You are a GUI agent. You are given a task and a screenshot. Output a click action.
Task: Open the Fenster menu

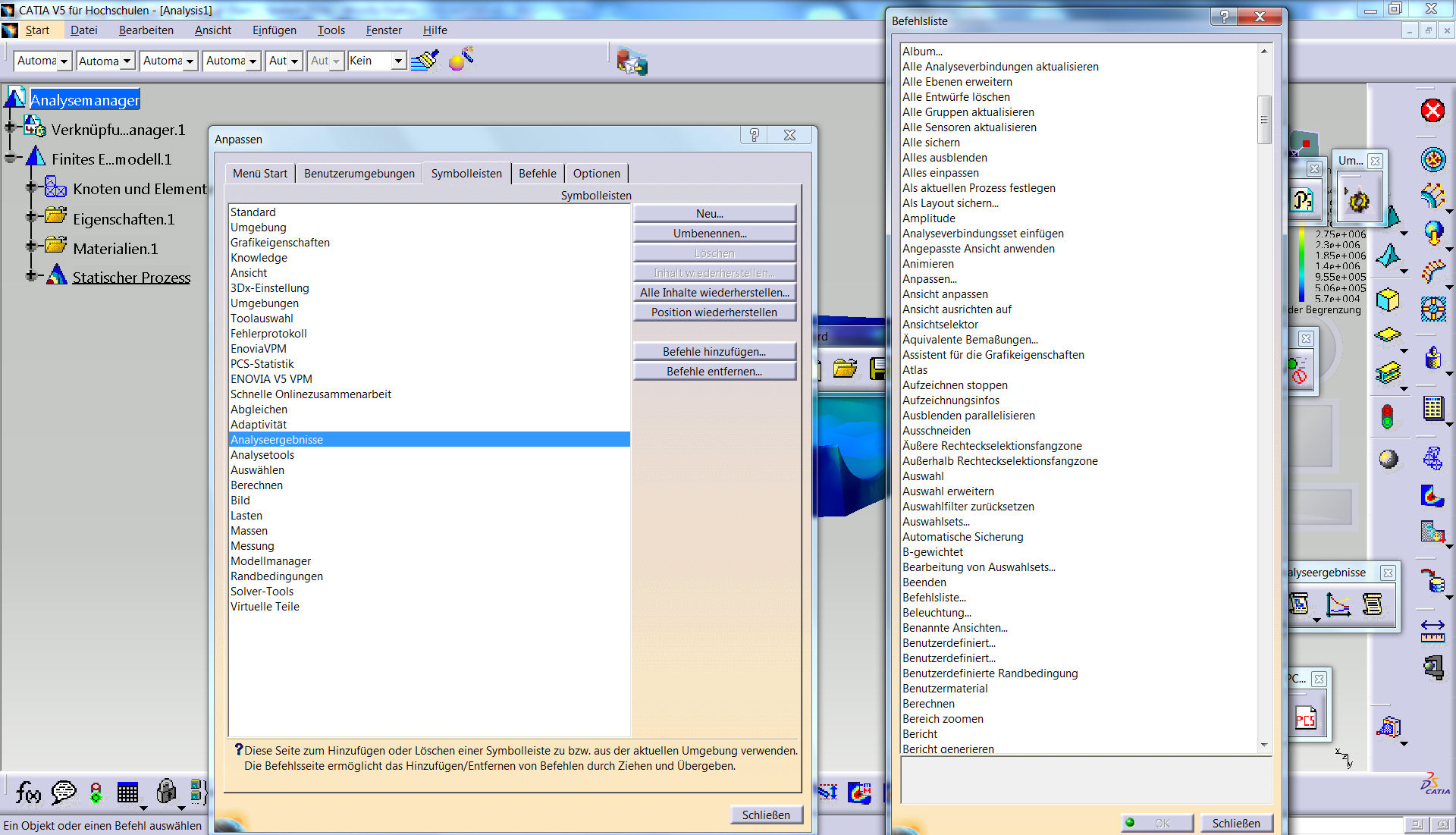pos(384,30)
